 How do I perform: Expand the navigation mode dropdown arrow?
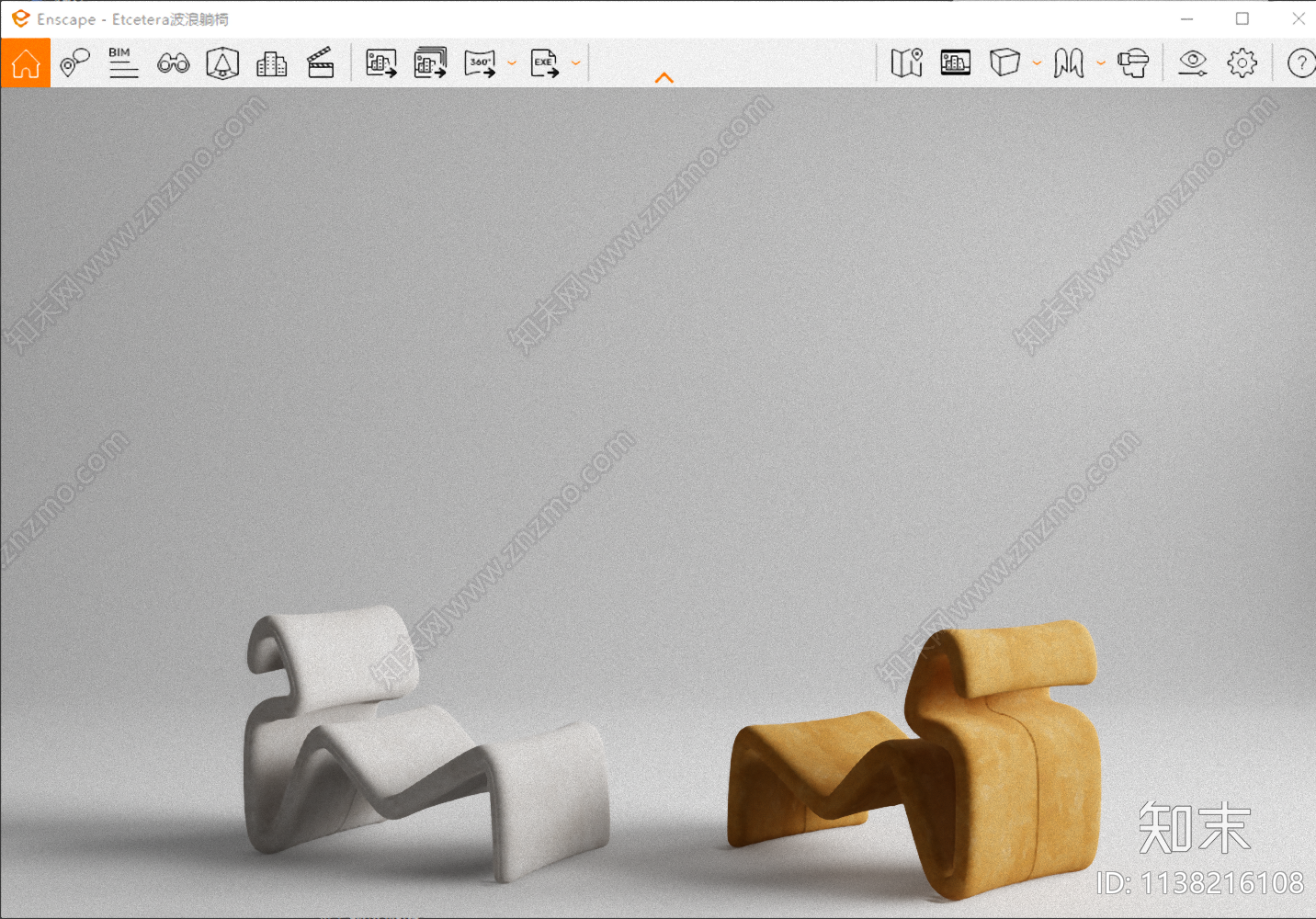pos(1100,63)
